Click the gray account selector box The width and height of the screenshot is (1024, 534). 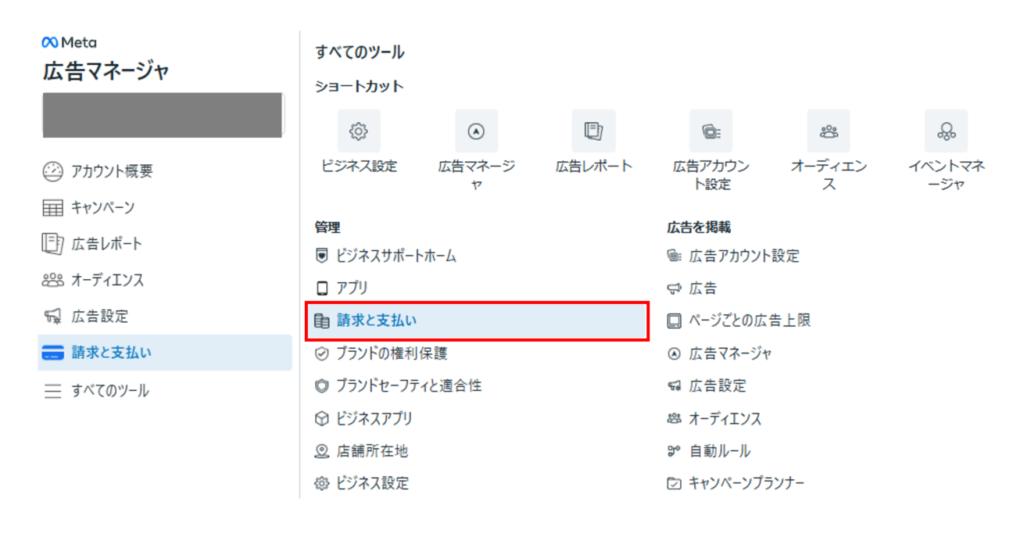pyautogui.click(x=163, y=115)
